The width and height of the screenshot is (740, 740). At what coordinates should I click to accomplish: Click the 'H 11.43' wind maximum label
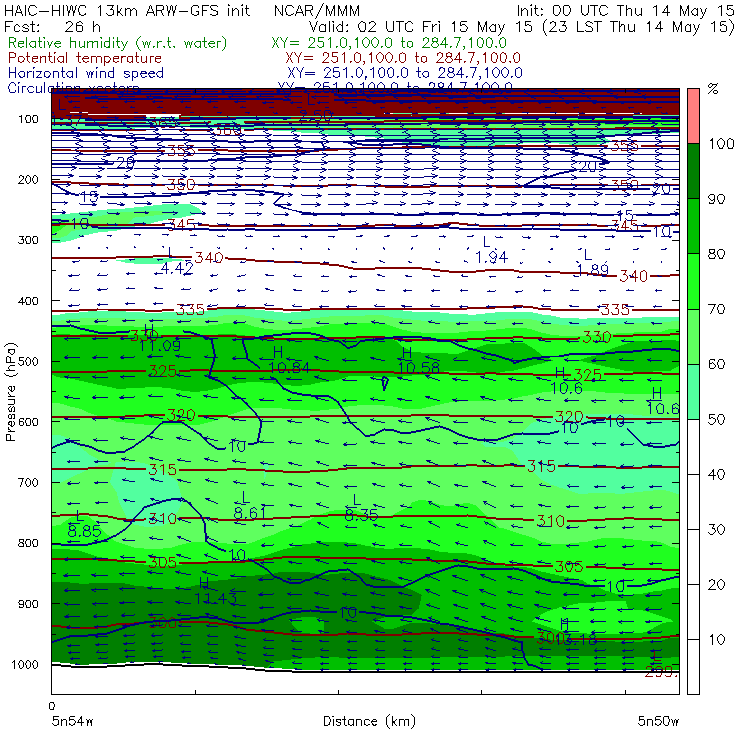tap(215, 591)
